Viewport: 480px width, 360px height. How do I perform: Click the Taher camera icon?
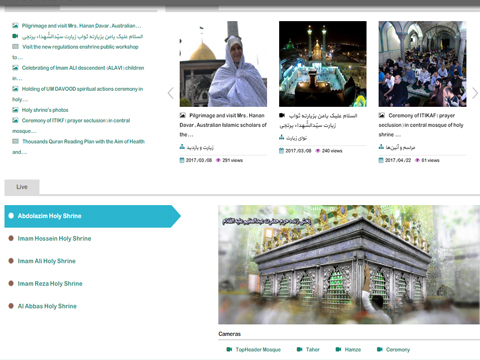click(x=299, y=349)
